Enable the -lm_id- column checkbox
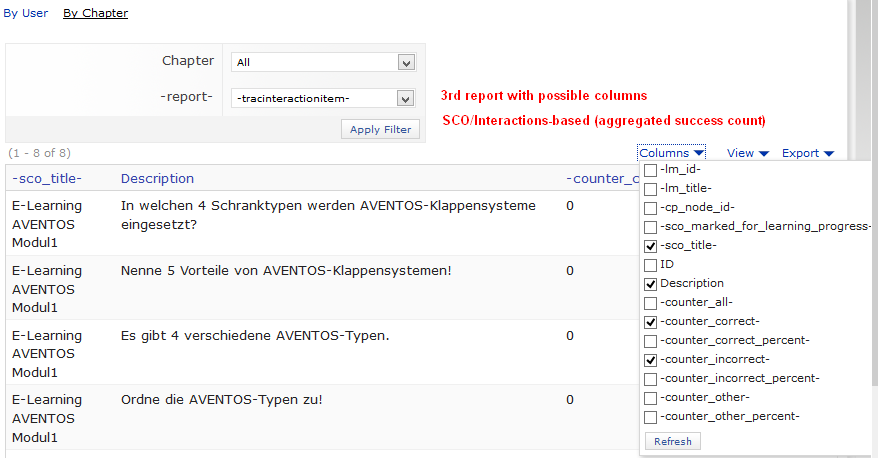This screenshot has width=878, height=458. click(651, 170)
